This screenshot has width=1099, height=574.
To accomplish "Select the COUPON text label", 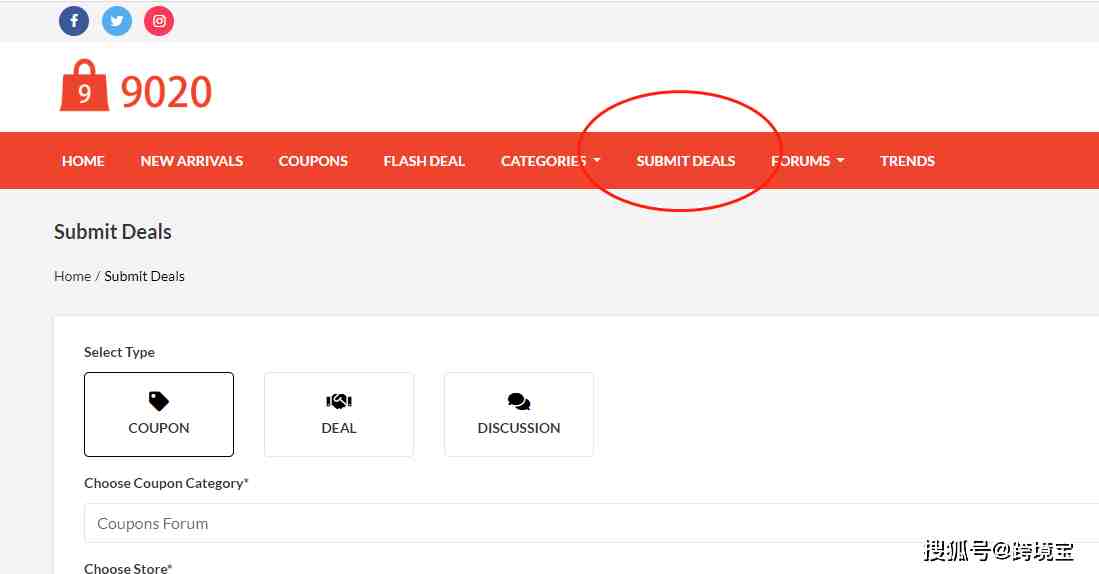I will (158, 428).
